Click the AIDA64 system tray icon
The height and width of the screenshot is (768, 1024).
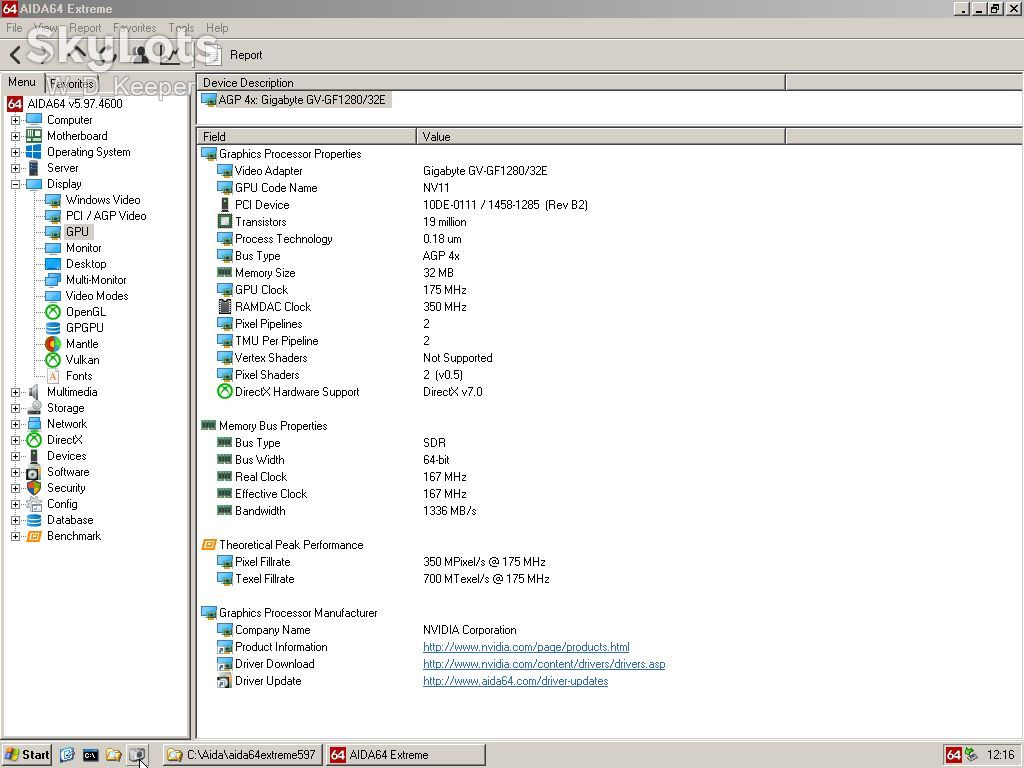coord(953,755)
